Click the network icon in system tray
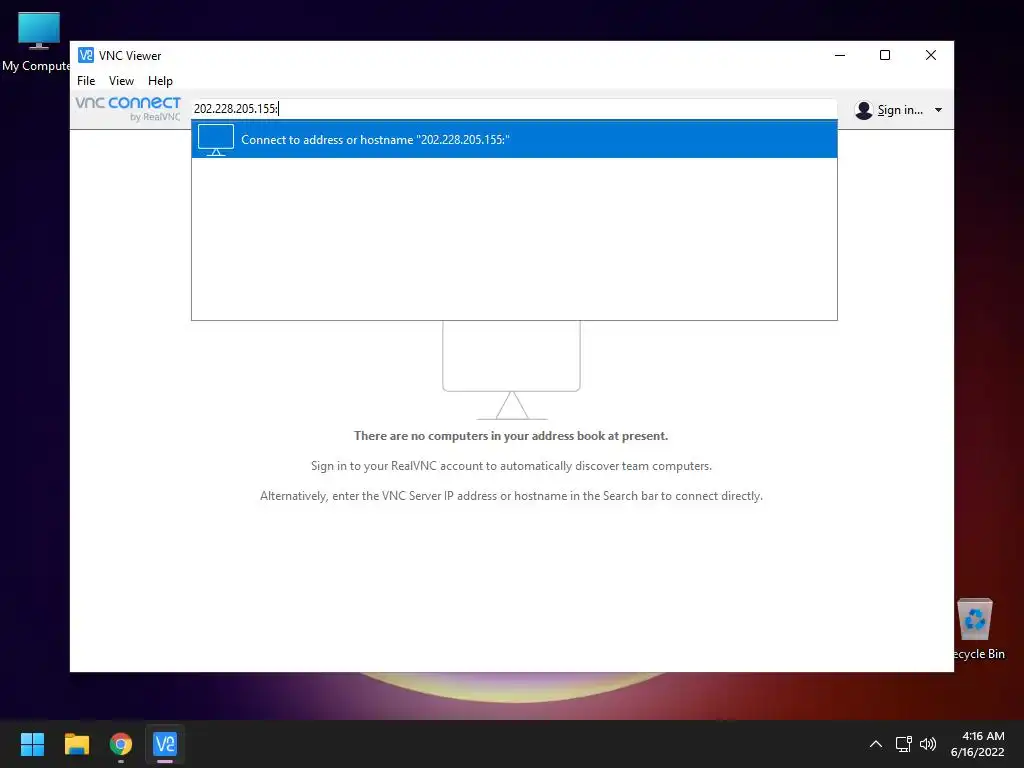Viewport: 1024px width, 768px height. tap(903, 744)
